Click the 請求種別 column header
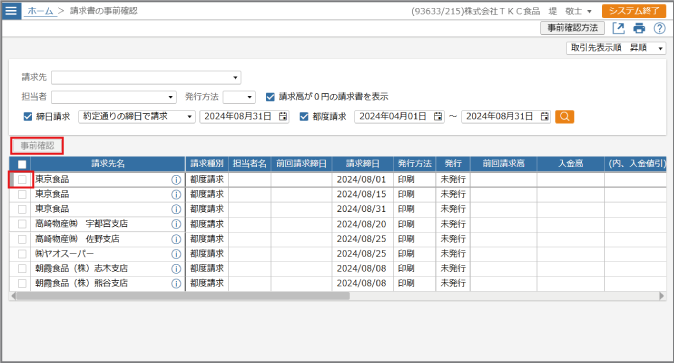This screenshot has height=363, width=674. click(207, 164)
